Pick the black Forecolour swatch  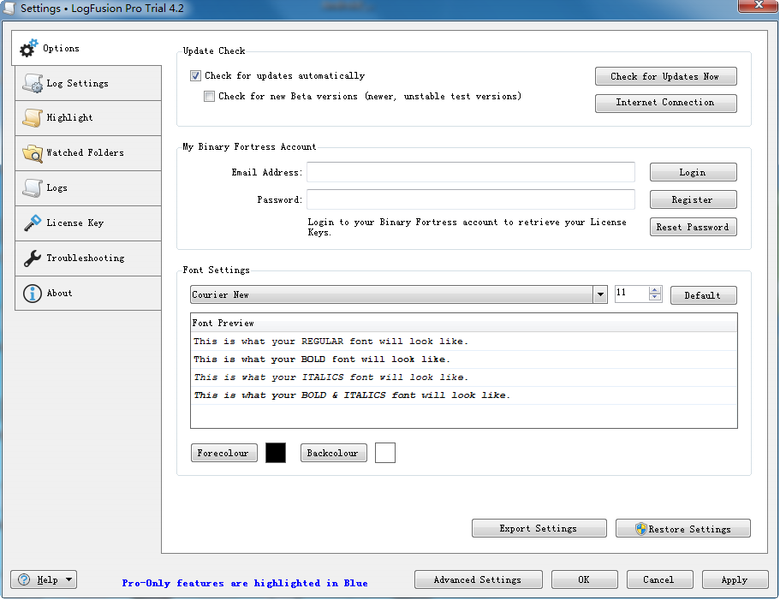[x=275, y=453]
